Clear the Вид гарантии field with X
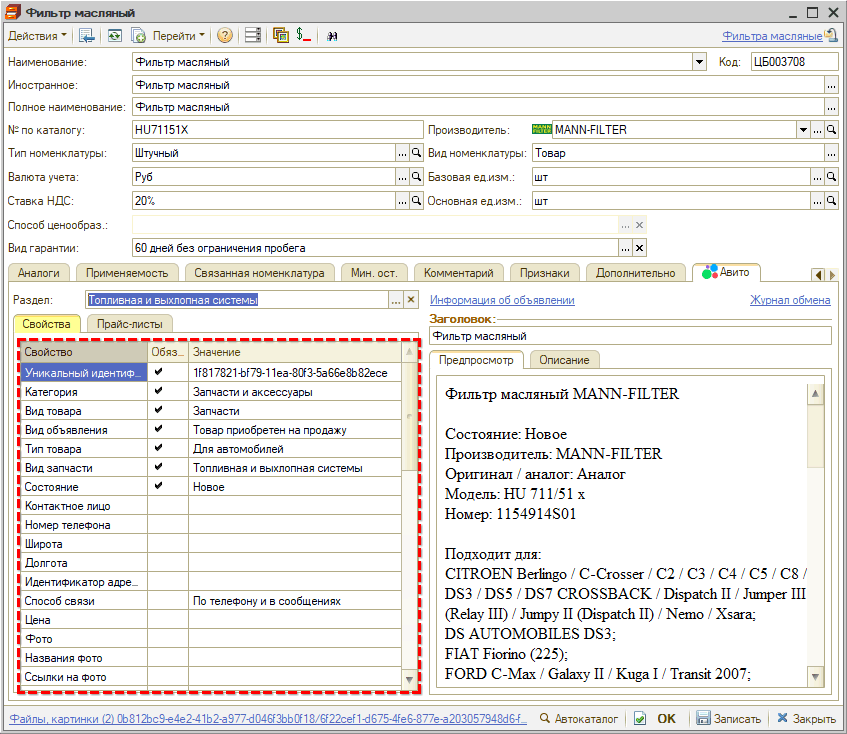847x734 pixels. [x=640, y=248]
